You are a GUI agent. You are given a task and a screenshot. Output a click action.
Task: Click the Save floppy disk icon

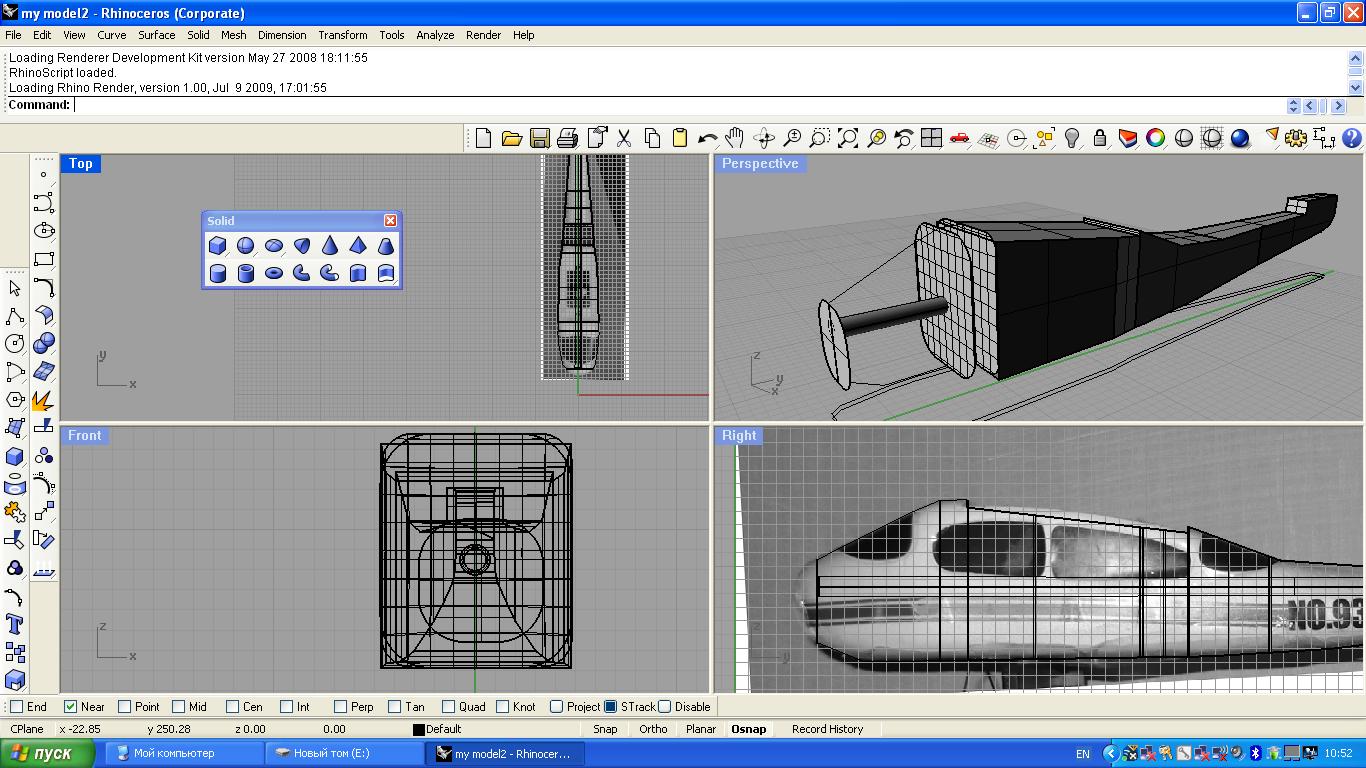[539, 138]
